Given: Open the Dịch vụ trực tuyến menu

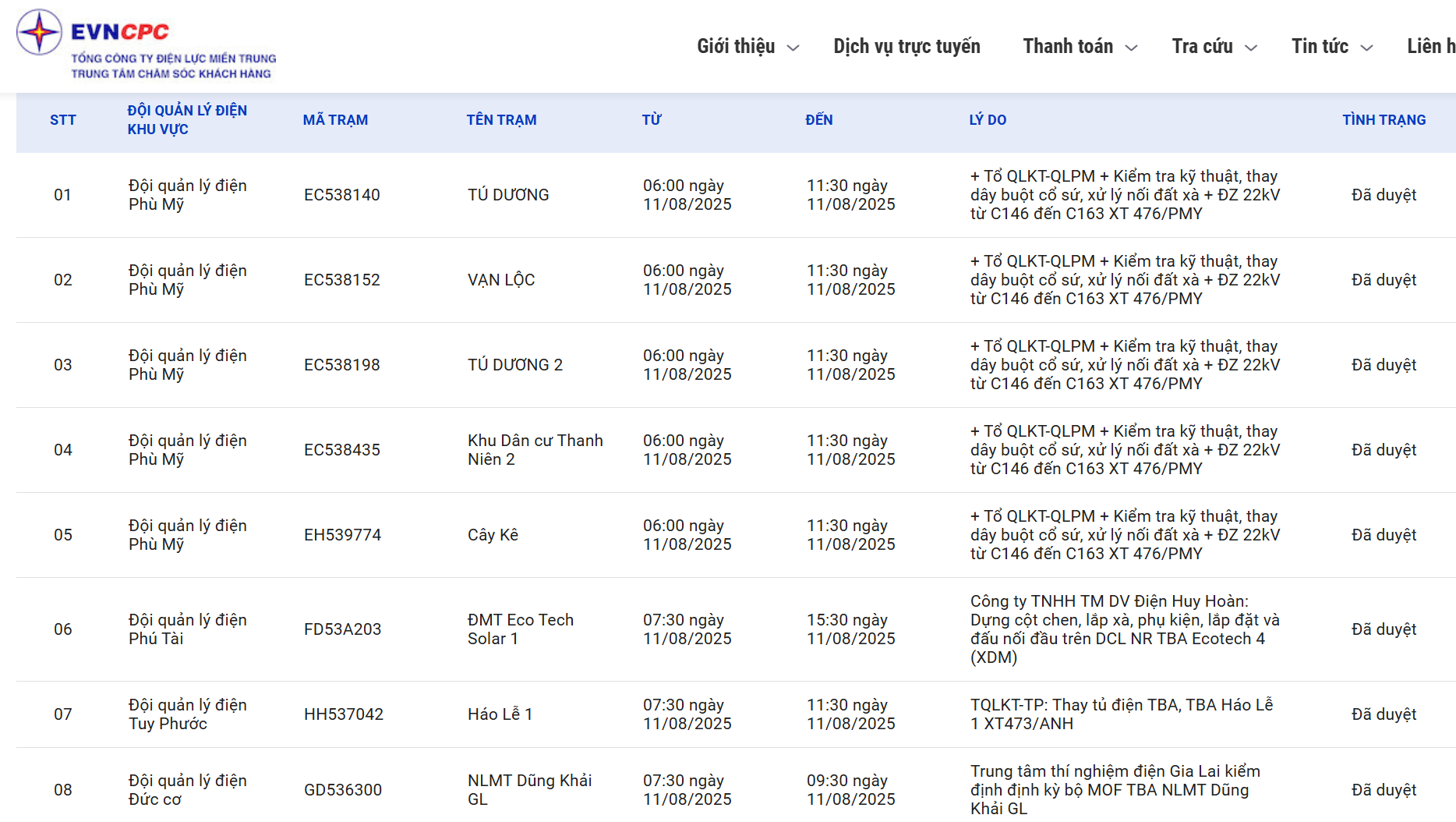Looking at the screenshot, I should point(906,47).
